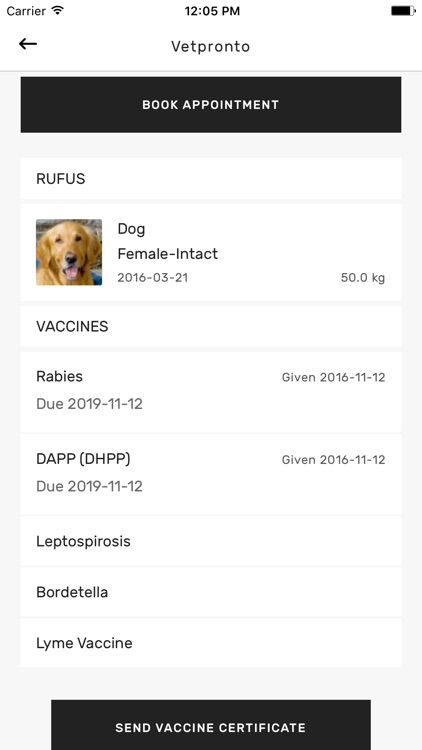Screen dimensions: 422x750
Task: Tap the back arrow icon
Action: tap(28, 44)
